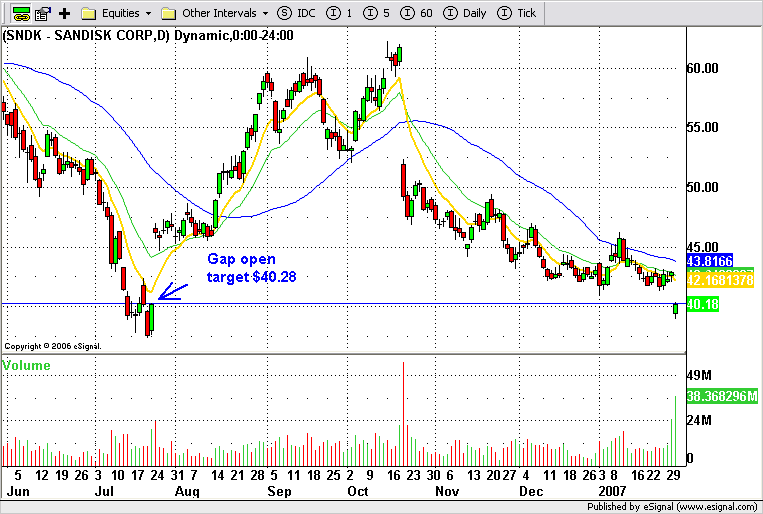Click the 49M volume axis label
Screen dimensions: 763x514
pos(699,375)
